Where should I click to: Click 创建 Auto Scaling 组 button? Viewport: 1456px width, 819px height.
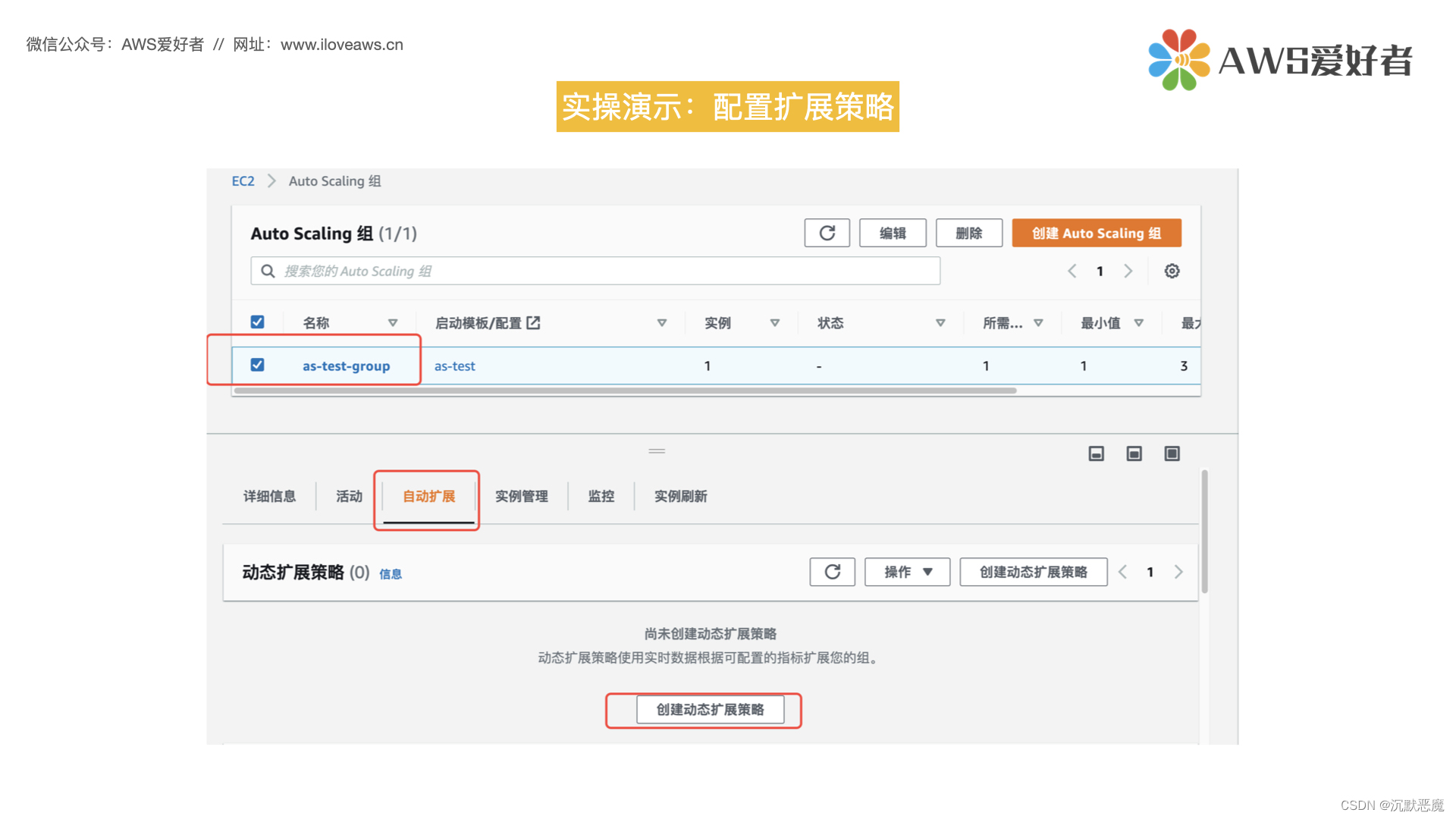tap(1097, 233)
